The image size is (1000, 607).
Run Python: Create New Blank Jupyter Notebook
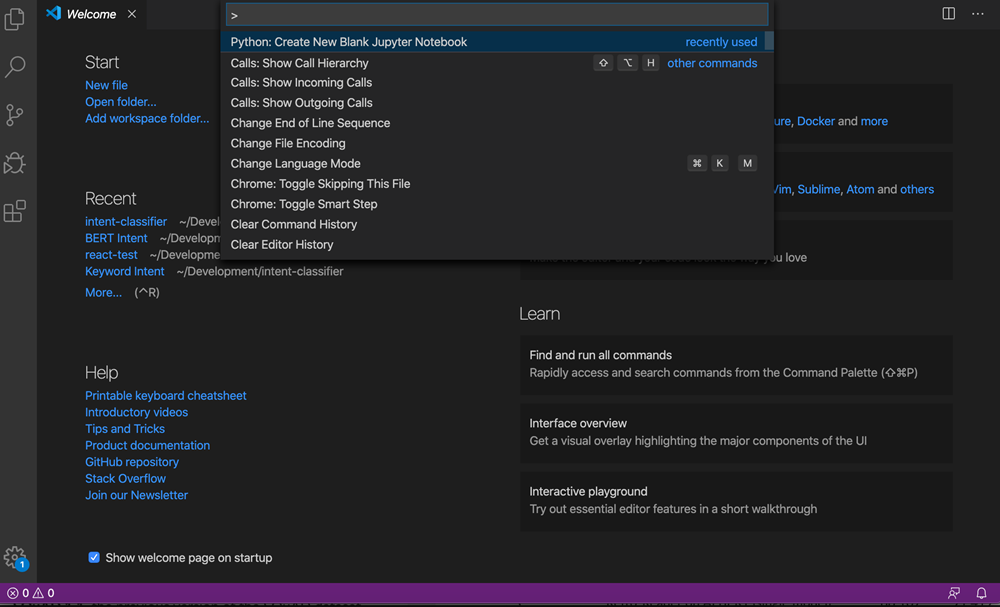pyautogui.click(x=497, y=42)
